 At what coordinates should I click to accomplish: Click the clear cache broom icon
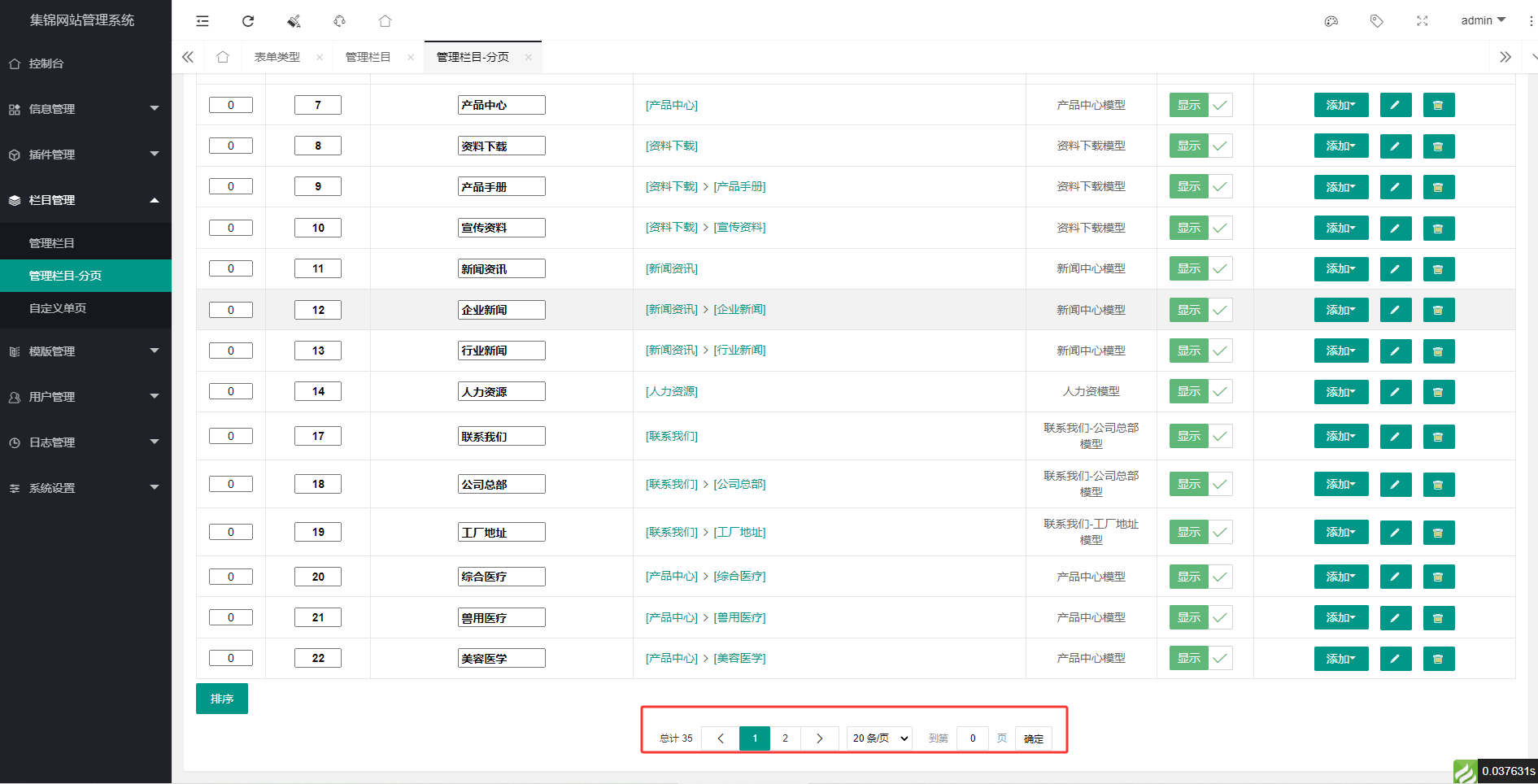(294, 21)
